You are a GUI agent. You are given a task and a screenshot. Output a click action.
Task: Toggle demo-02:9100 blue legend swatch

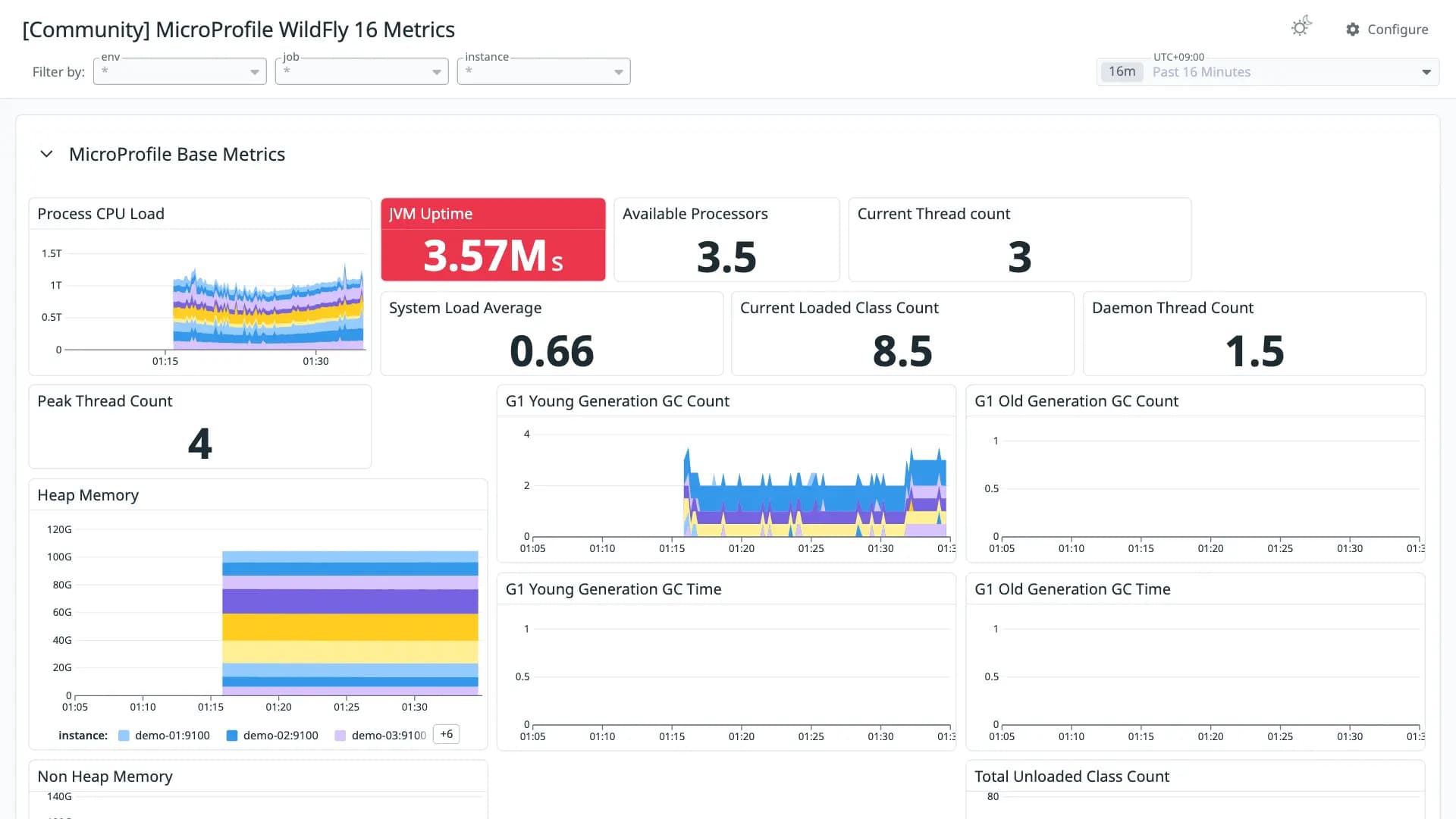233,736
